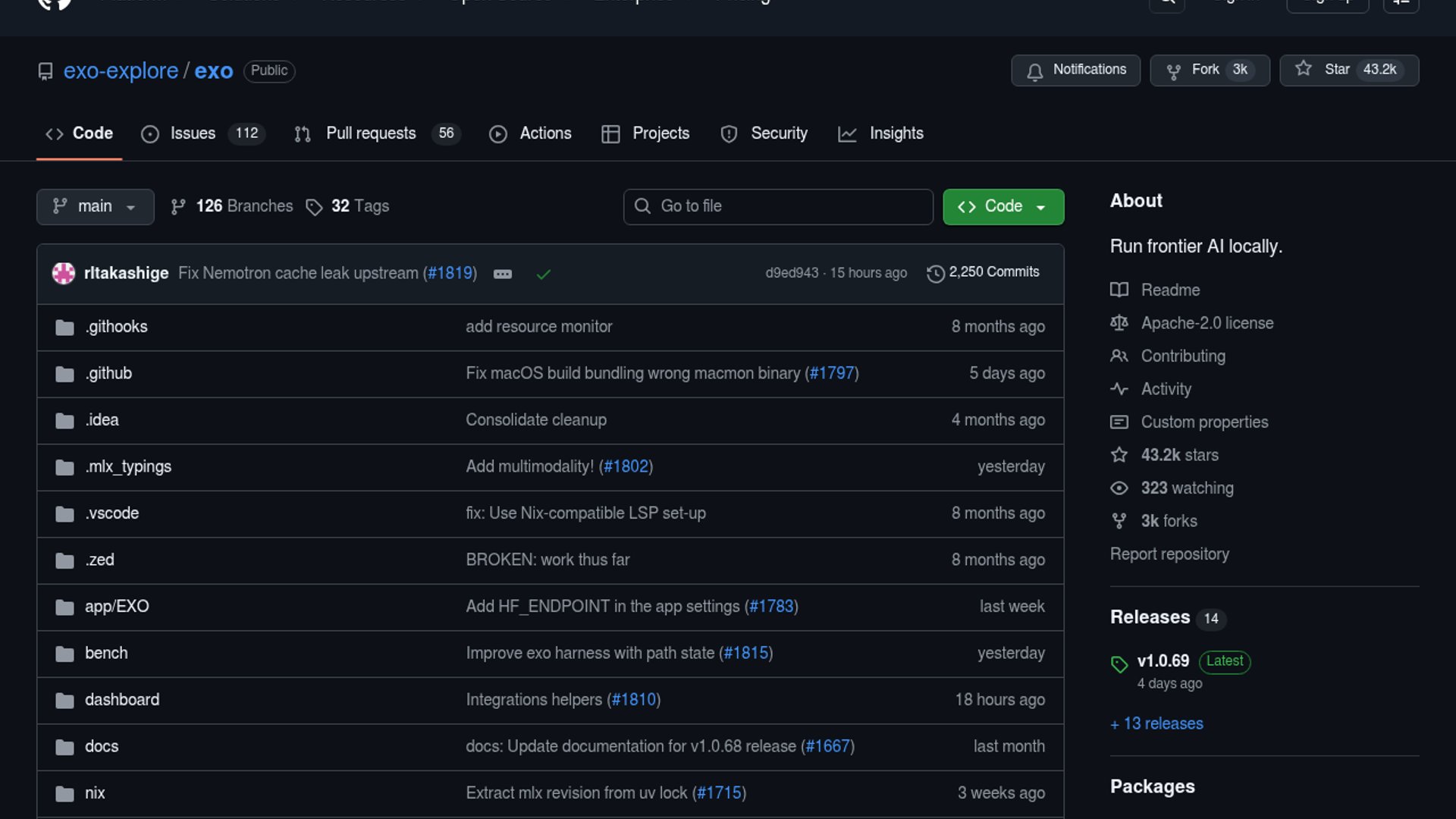Viewport: 1456px width, 819px height.
Task: Click the app/EXO folder icon
Action: 64,607
